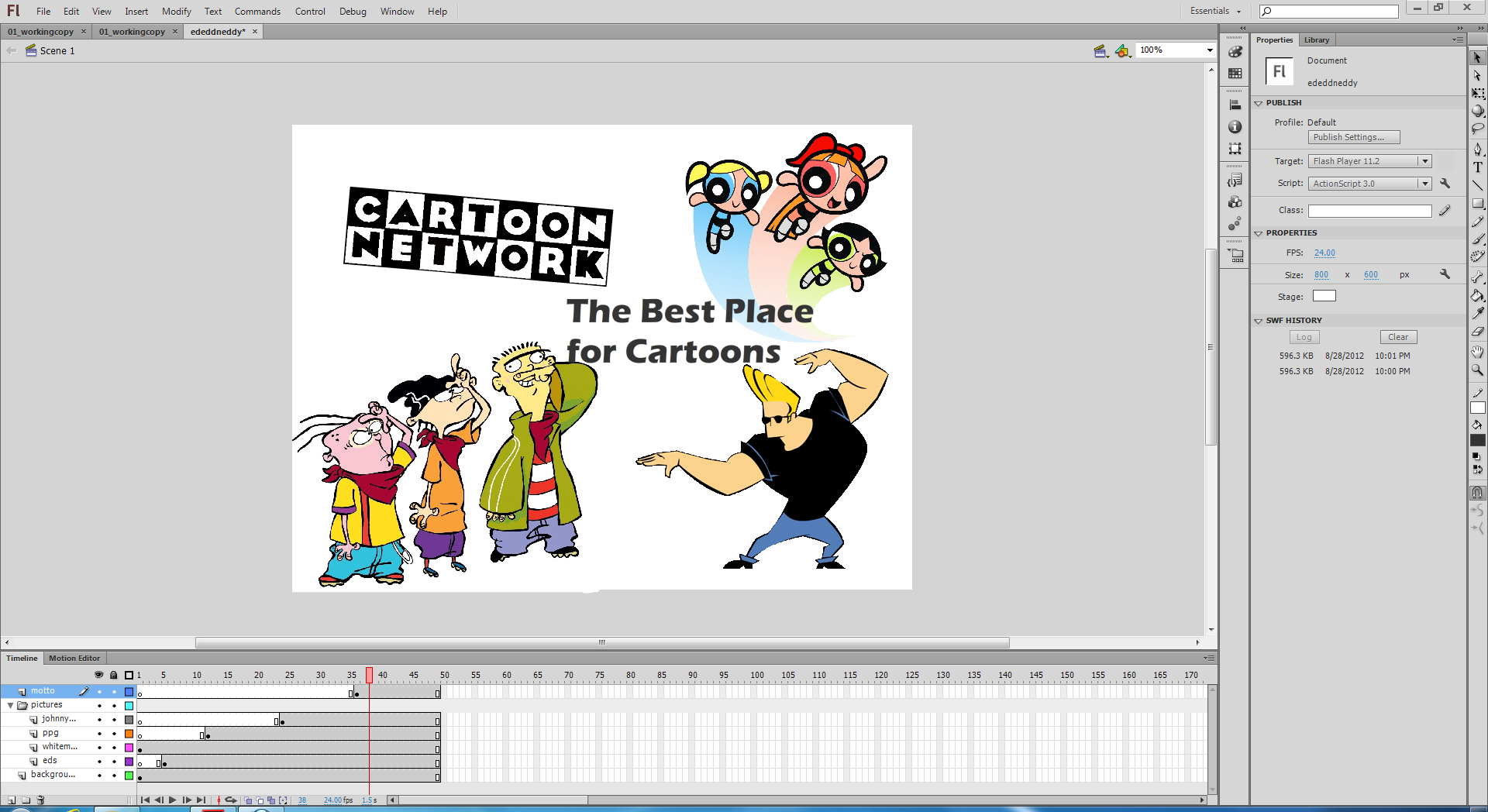Click the white Stage color swatch
The width and height of the screenshot is (1488, 812).
[1324, 296]
